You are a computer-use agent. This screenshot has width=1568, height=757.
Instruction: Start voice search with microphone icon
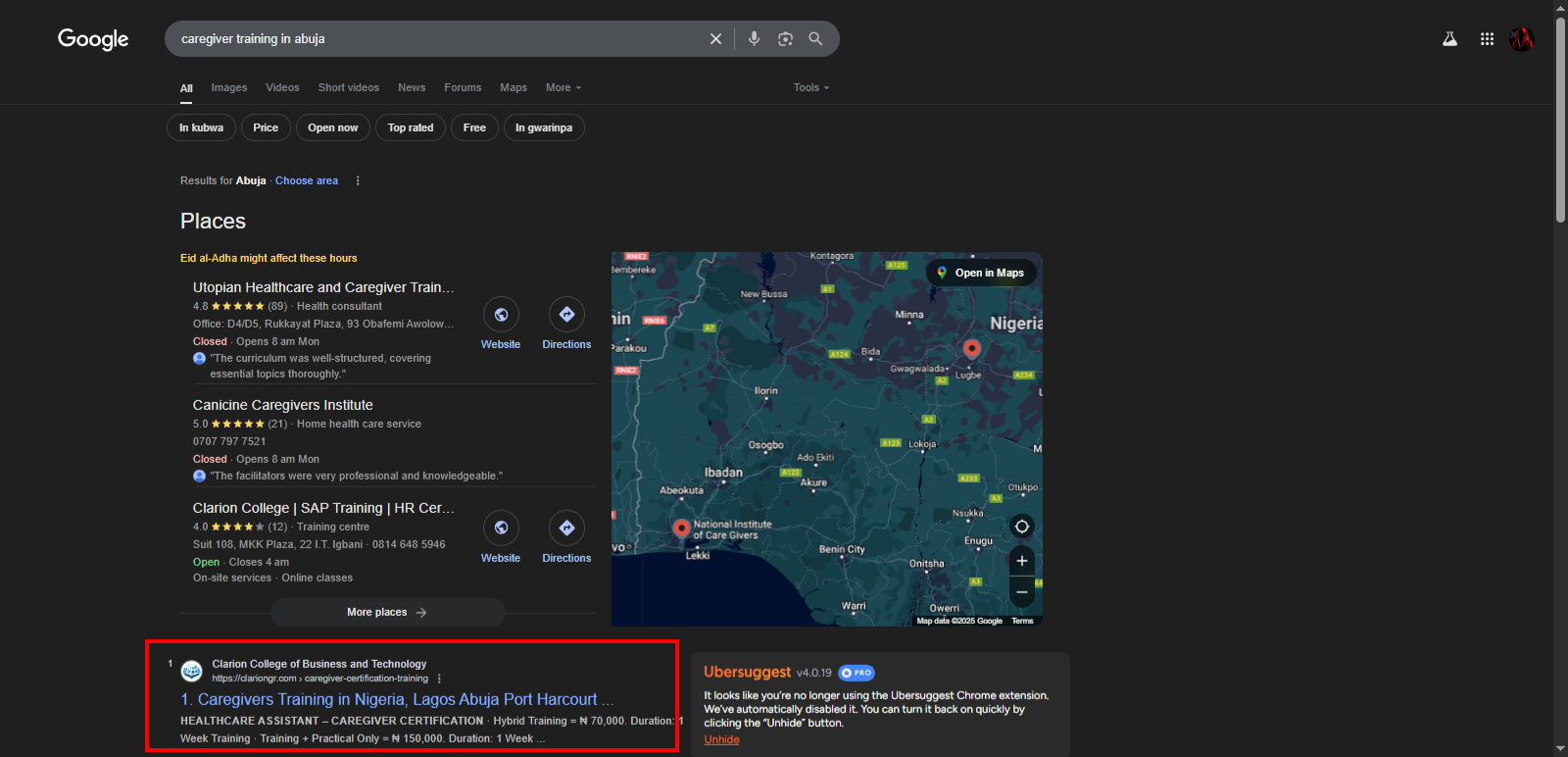pyautogui.click(x=754, y=39)
